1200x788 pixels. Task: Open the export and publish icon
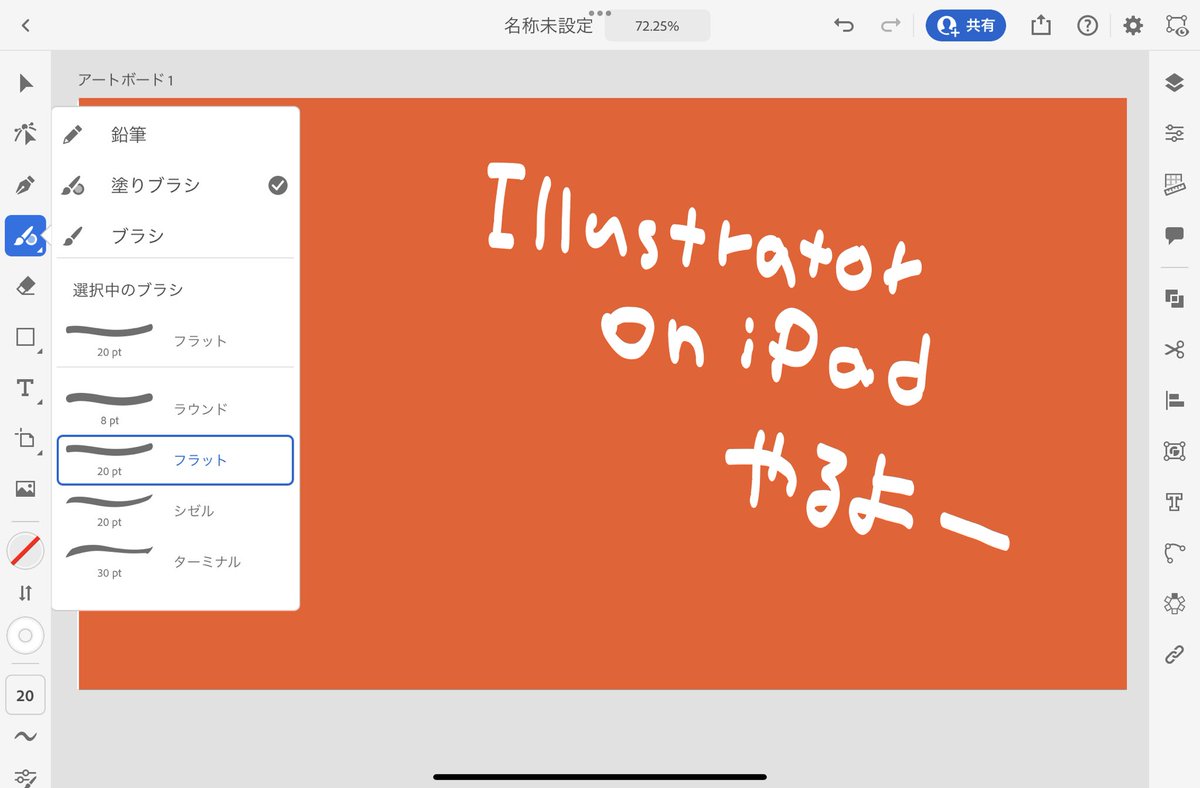coord(1041,26)
